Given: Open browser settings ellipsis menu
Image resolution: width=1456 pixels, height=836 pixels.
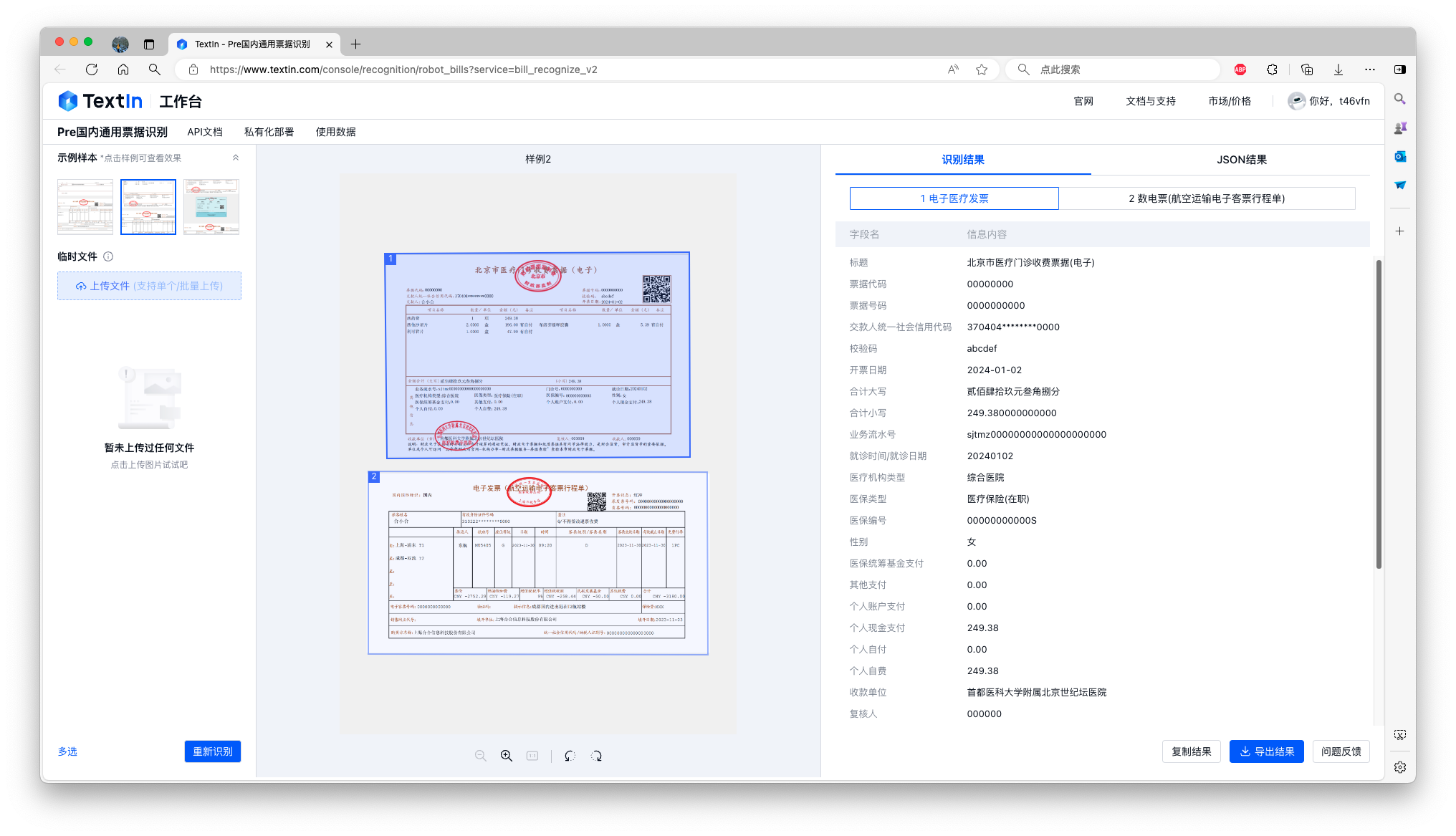Looking at the screenshot, I should 1370,69.
